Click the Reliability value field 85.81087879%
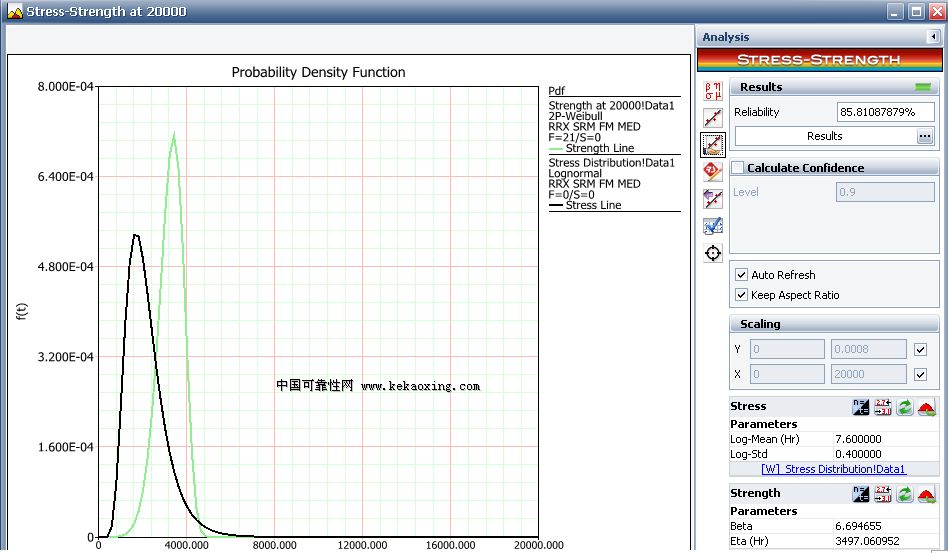 (886, 112)
